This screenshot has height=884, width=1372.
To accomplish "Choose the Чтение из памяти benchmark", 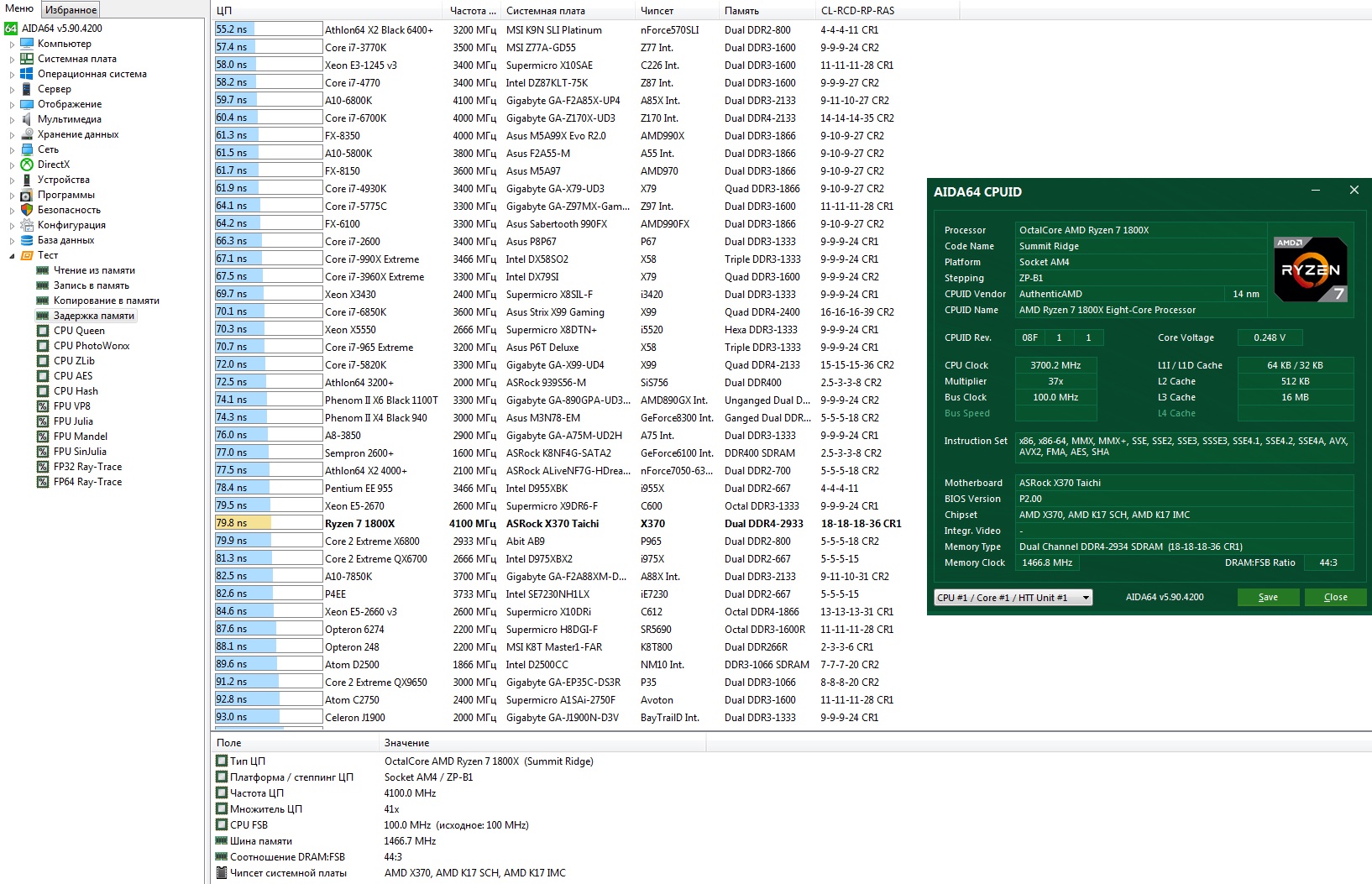I will (x=94, y=270).
